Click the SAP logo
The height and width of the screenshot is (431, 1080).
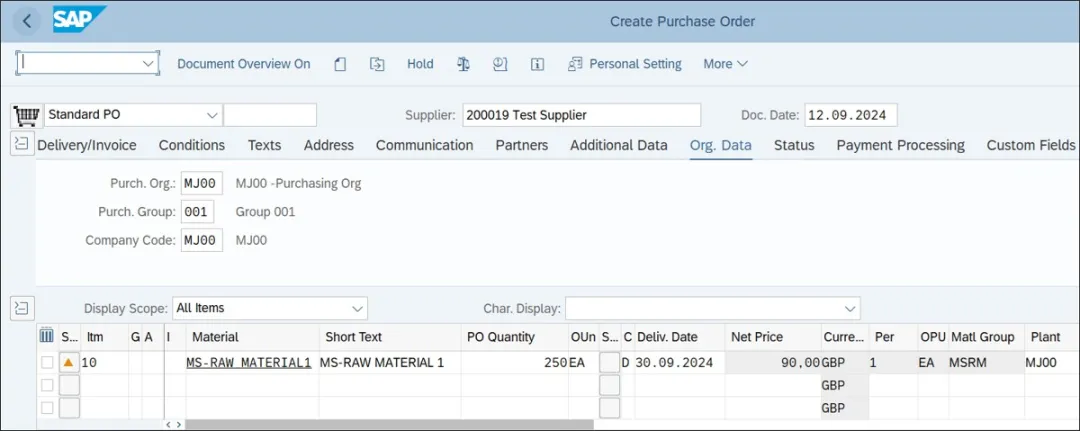[79, 19]
